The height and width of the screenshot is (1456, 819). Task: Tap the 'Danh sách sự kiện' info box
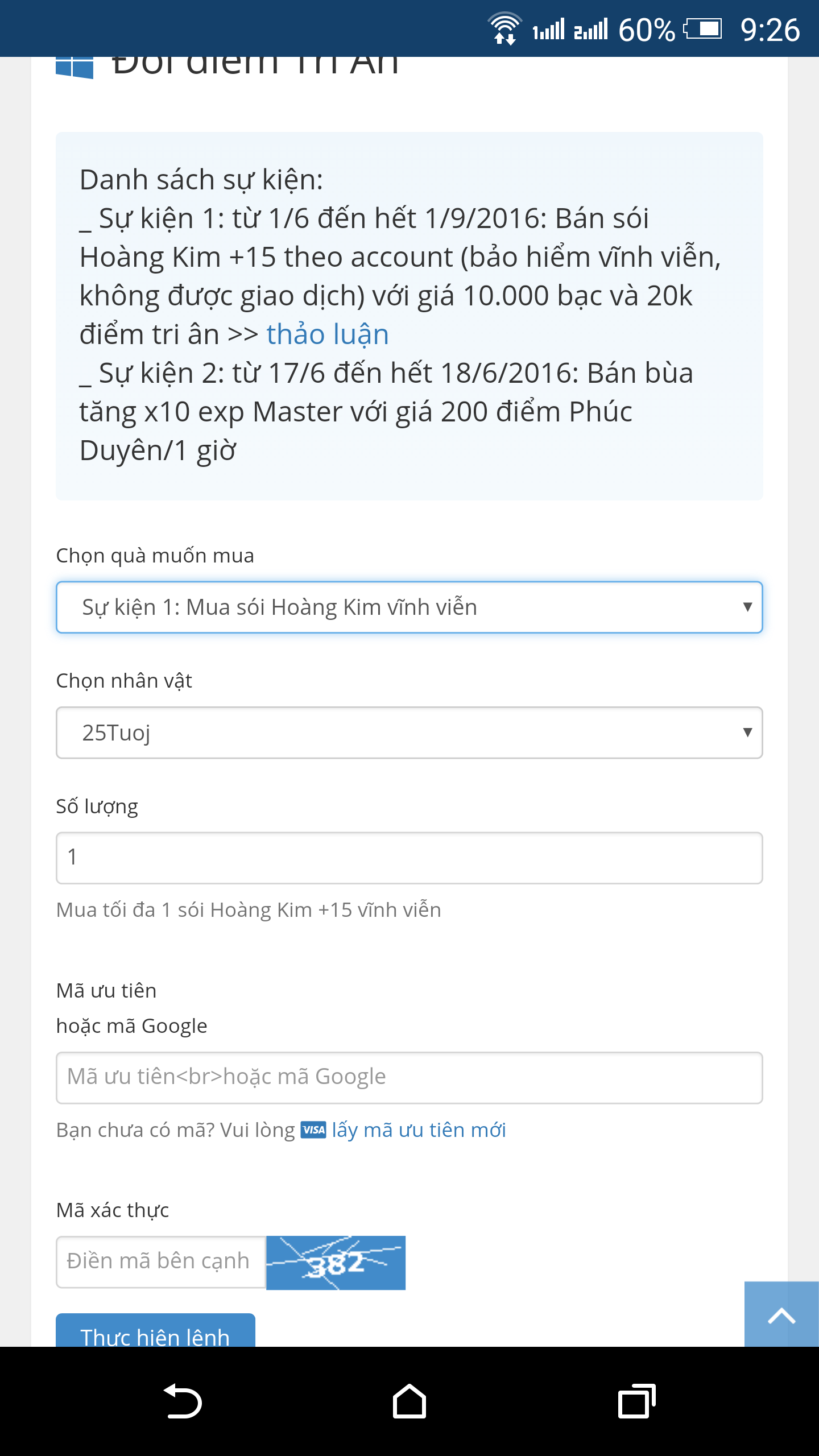[x=409, y=316]
